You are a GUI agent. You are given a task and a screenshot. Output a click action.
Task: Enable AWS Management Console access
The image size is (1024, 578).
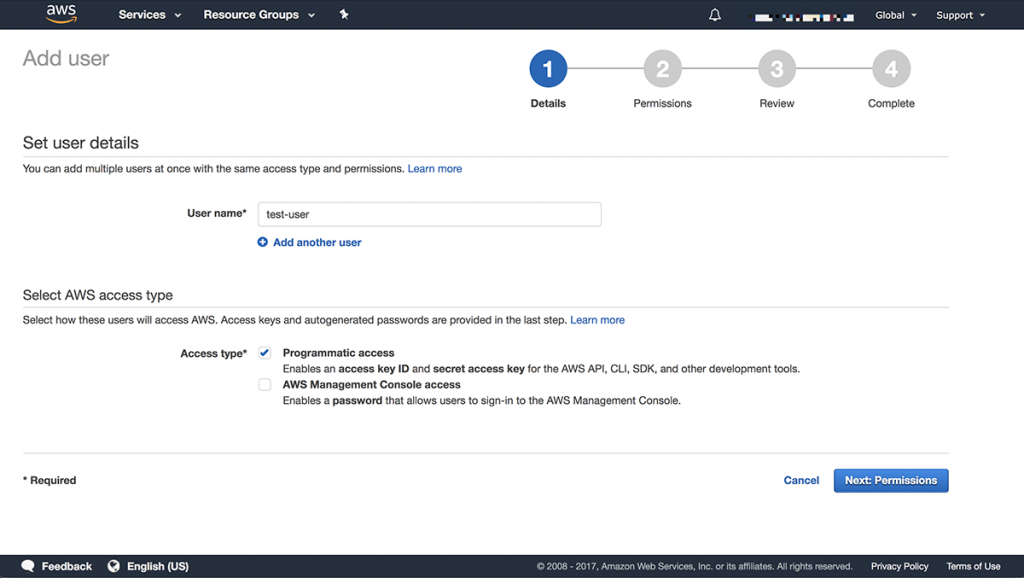[264, 384]
